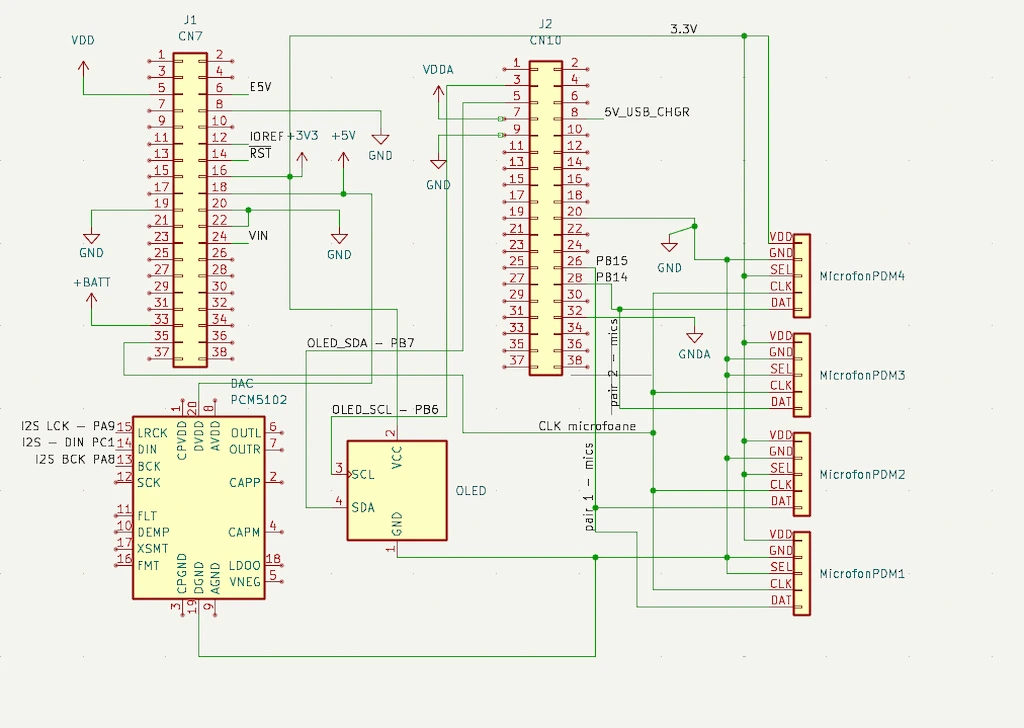The width and height of the screenshot is (1024, 728).
Task: Click the VDD pin of MicrofonPDM1
Action: [x=780, y=534]
